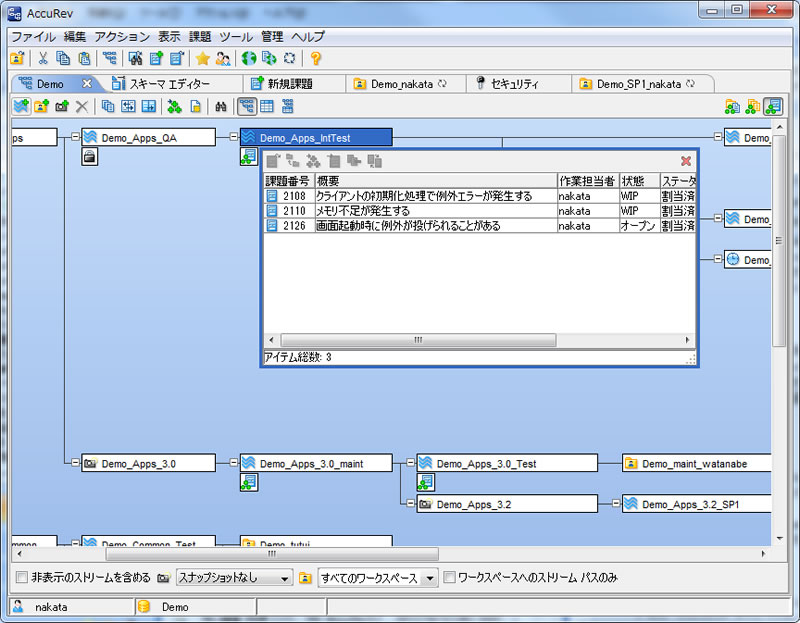Viewport: 800px width, 623px height.
Task: Check ワークスペースへのストリーム パスのみ checkbox
Action: coord(449,577)
